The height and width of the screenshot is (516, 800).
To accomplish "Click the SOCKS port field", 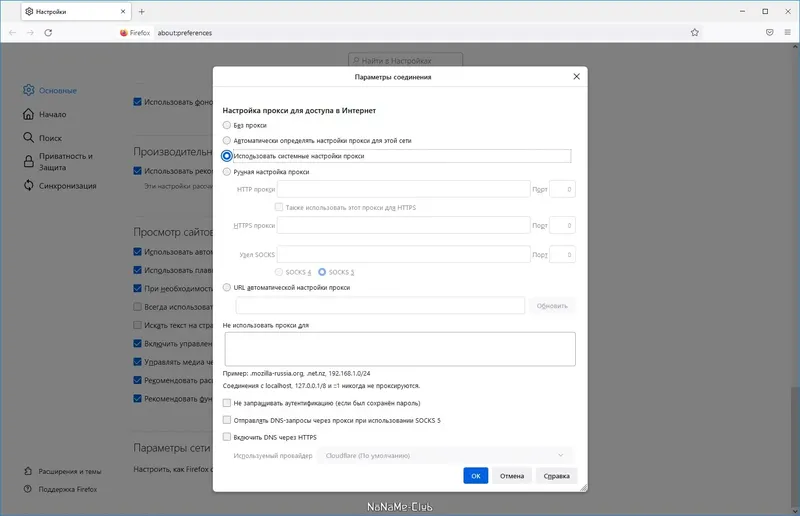I will (562, 254).
